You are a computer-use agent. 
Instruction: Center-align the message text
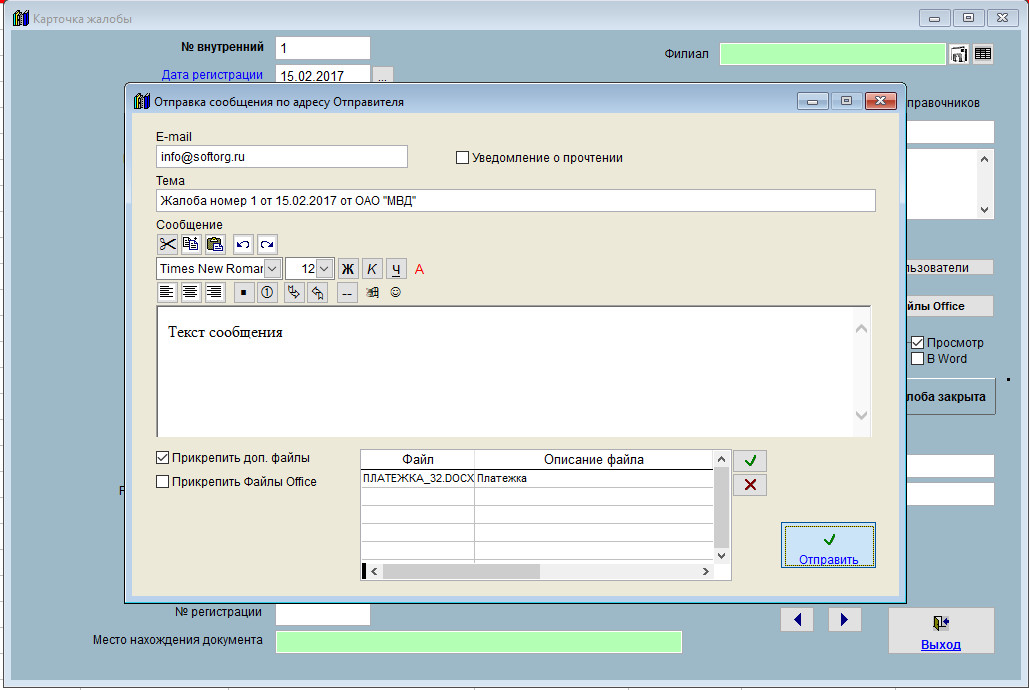[x=190, y=292]
